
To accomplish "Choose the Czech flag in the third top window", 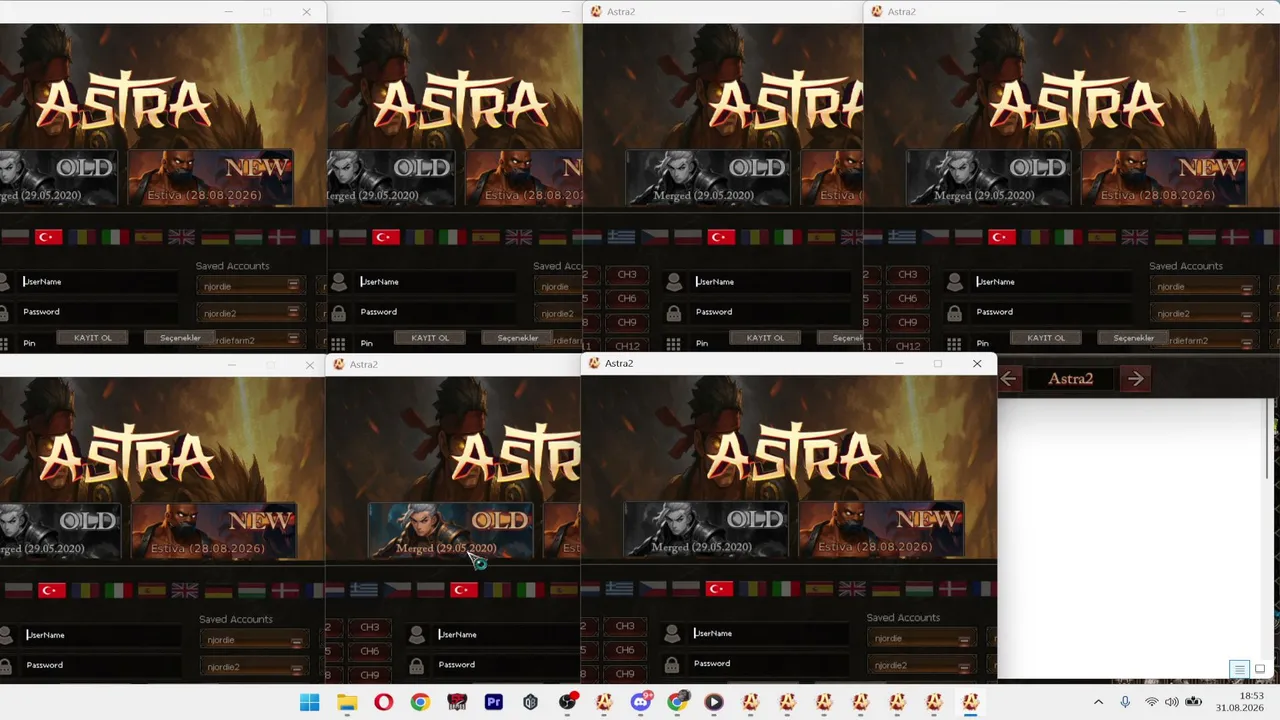I will point(655,237).
